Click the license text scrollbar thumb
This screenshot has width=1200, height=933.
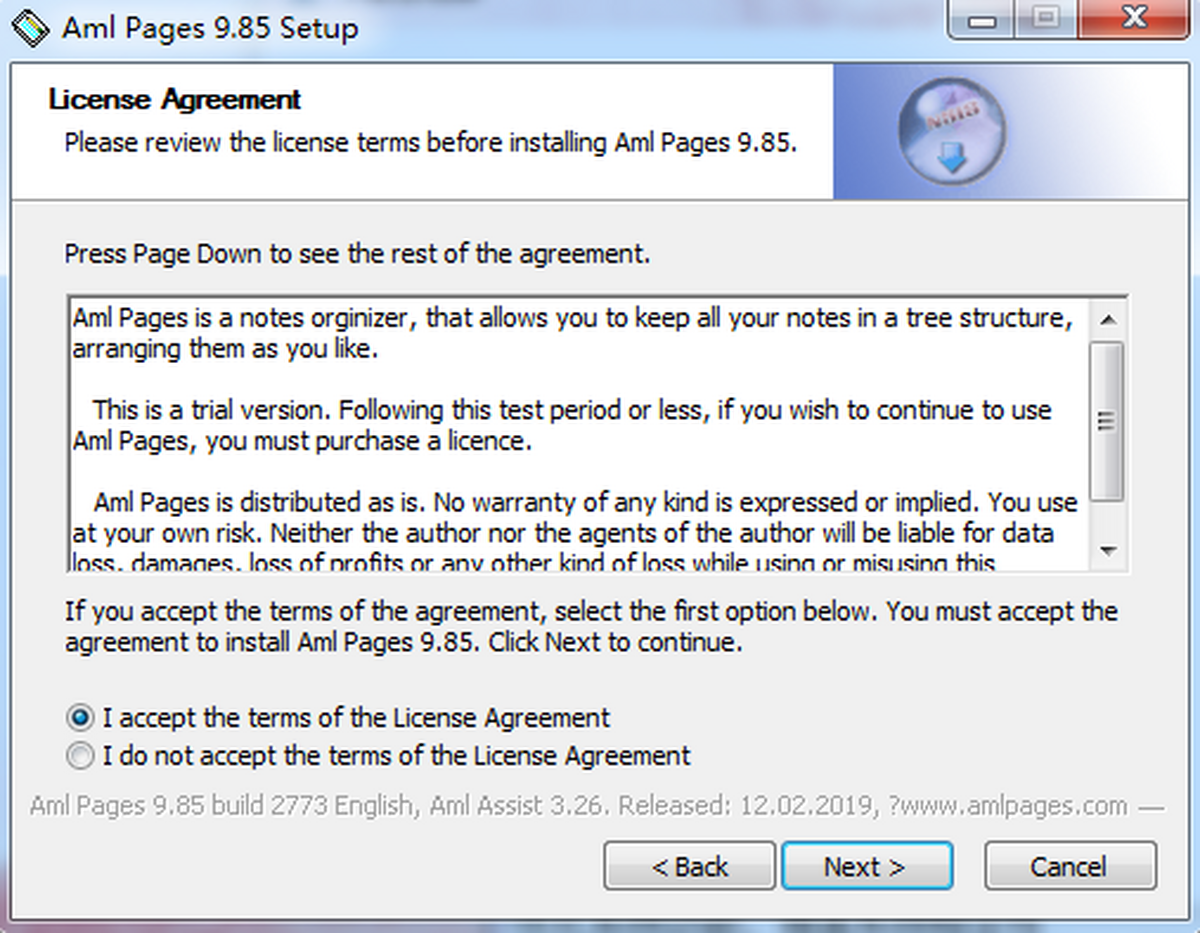click(x=1107, y=420)
